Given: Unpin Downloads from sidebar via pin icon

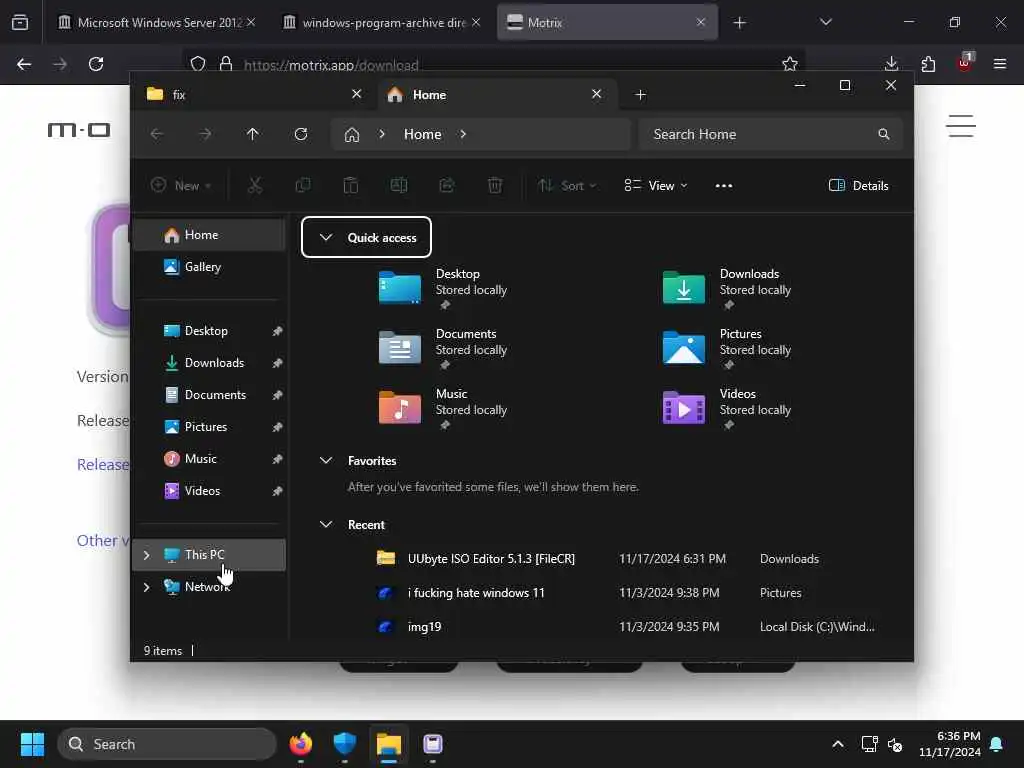Looking at the screenshot, I should click(x=278, y=363).
